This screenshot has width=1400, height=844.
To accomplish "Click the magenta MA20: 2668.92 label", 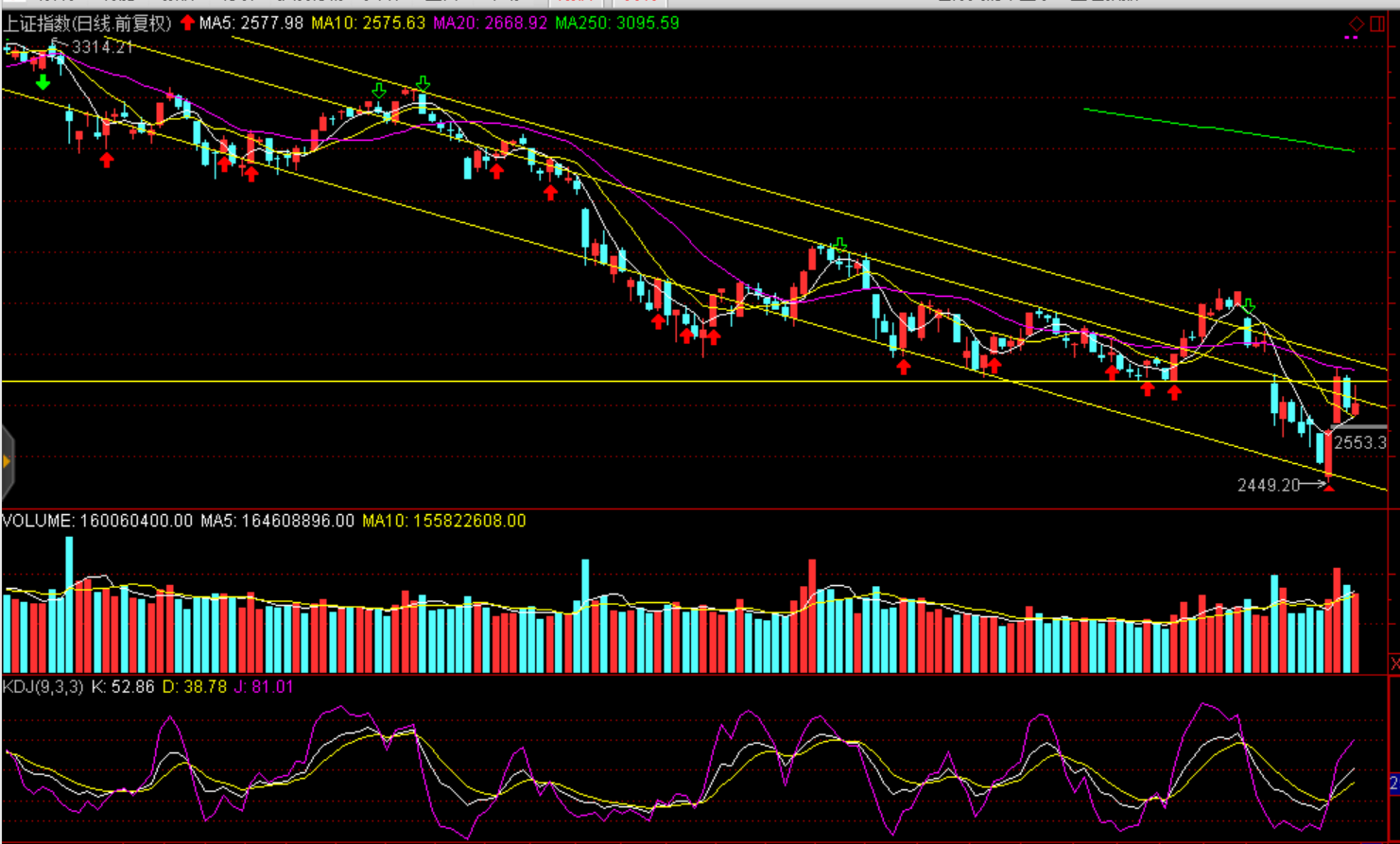I will (x=490, y=24).
